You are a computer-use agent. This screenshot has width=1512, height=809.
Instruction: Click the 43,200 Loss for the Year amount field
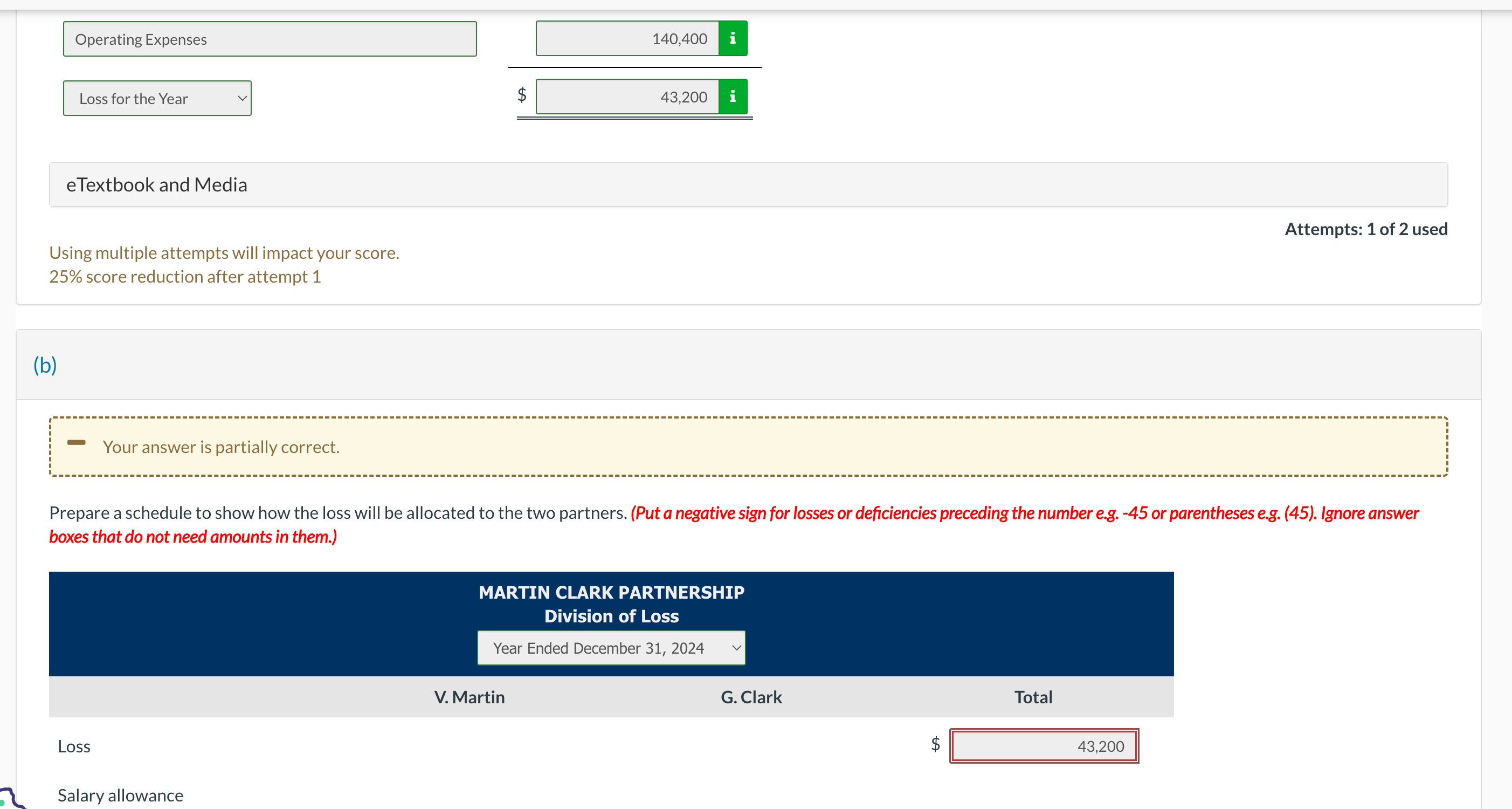(x=627, y=97)
